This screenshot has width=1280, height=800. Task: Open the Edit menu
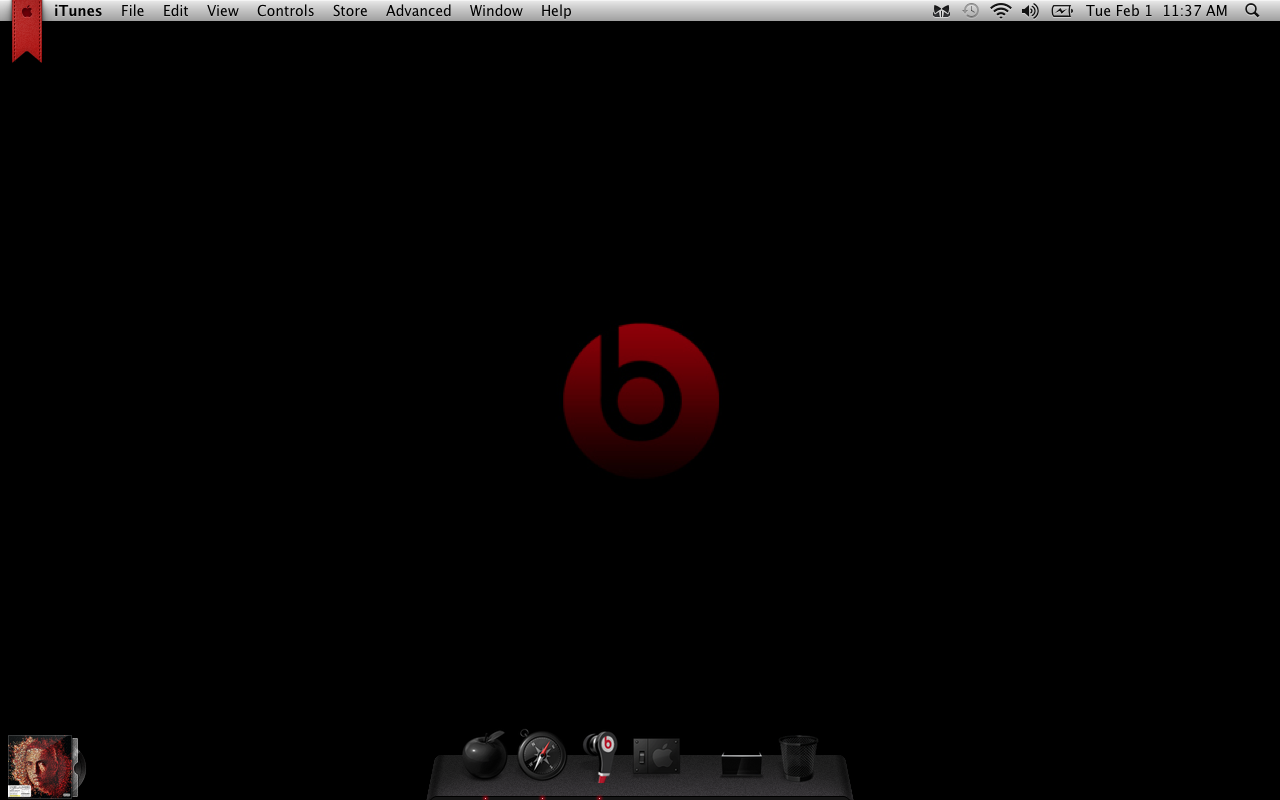pyautogui.click(x=176, y=11)
